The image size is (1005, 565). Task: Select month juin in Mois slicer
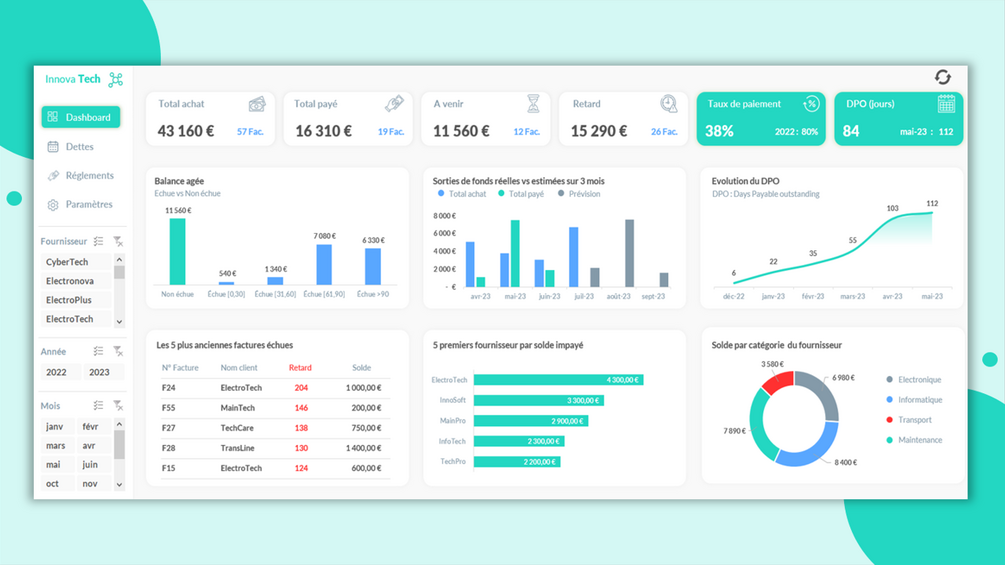pyautogui.click(x=94, y=464)
